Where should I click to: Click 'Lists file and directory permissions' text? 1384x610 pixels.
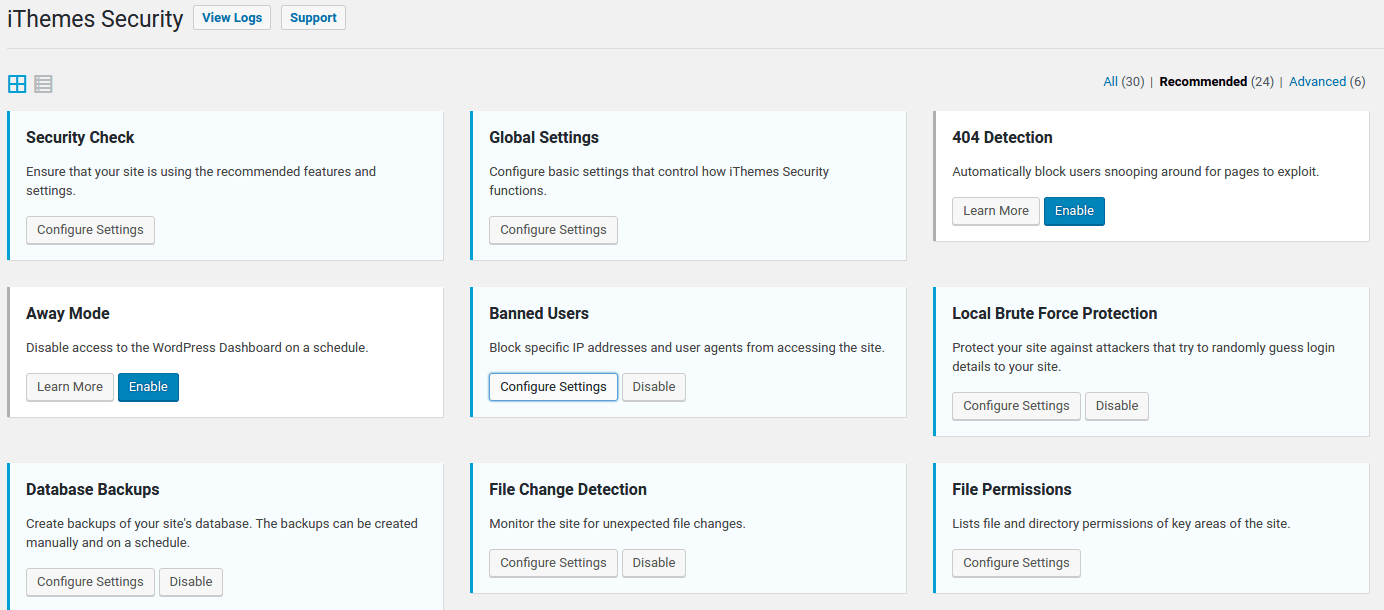point(1121,524)
